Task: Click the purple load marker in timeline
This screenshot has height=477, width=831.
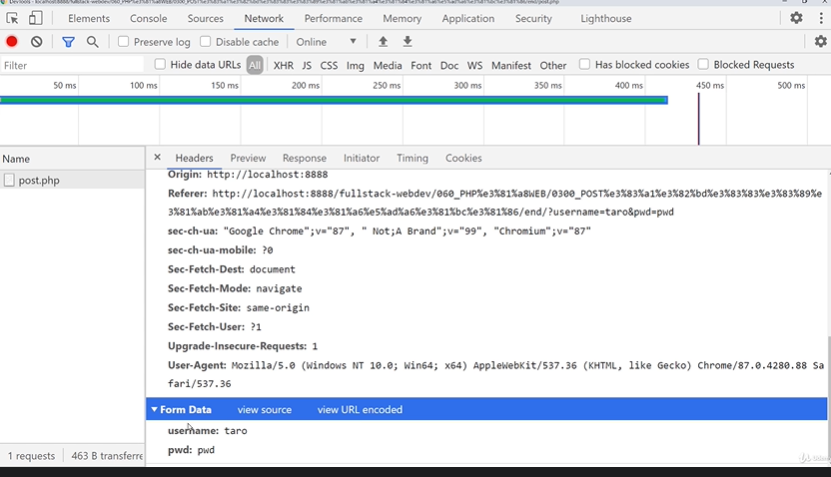Action: pos(699,119)
